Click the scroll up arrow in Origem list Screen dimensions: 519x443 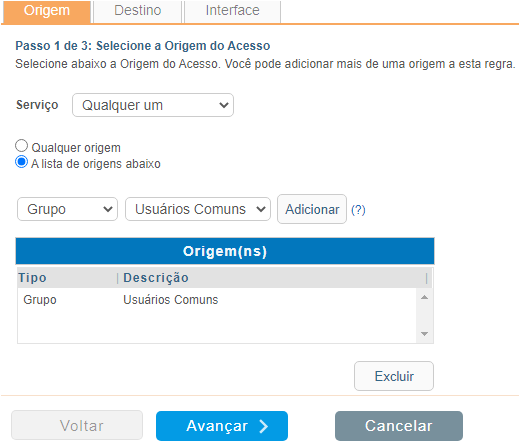tap(424, 297)
